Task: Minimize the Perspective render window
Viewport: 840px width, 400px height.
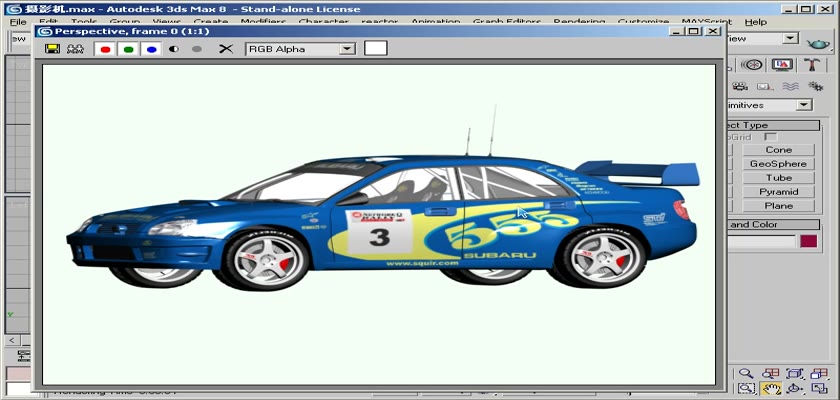Action: [x=678, y=31]
